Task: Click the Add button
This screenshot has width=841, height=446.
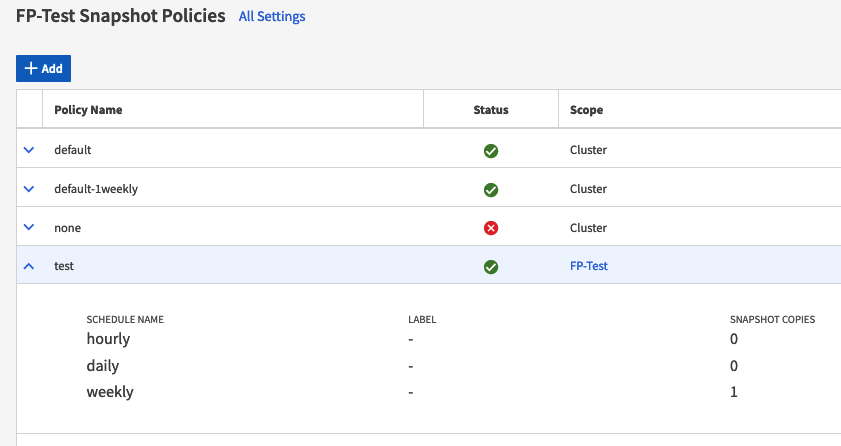Action: click(43, 68)
